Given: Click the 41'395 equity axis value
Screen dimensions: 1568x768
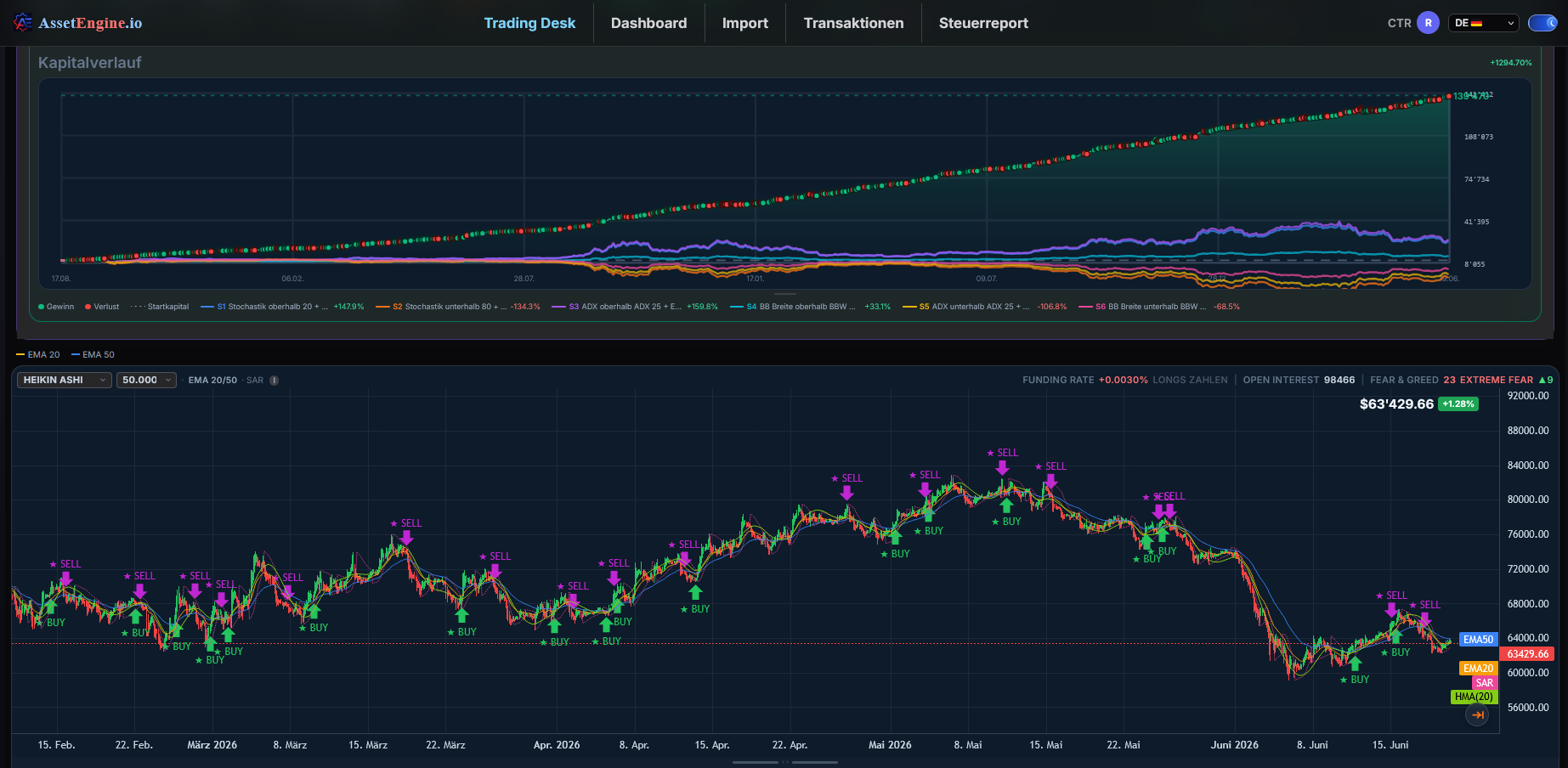Looking at the screenshot, I should tap(1476, 222).
